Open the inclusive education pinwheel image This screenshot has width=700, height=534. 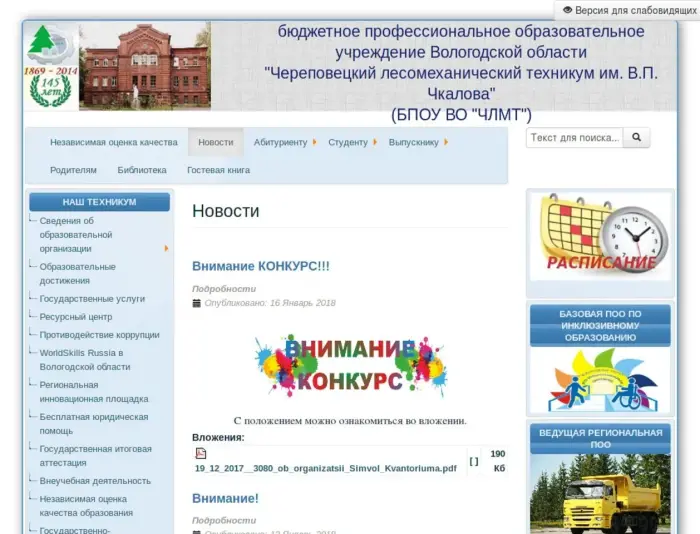[x=600, y=380]
